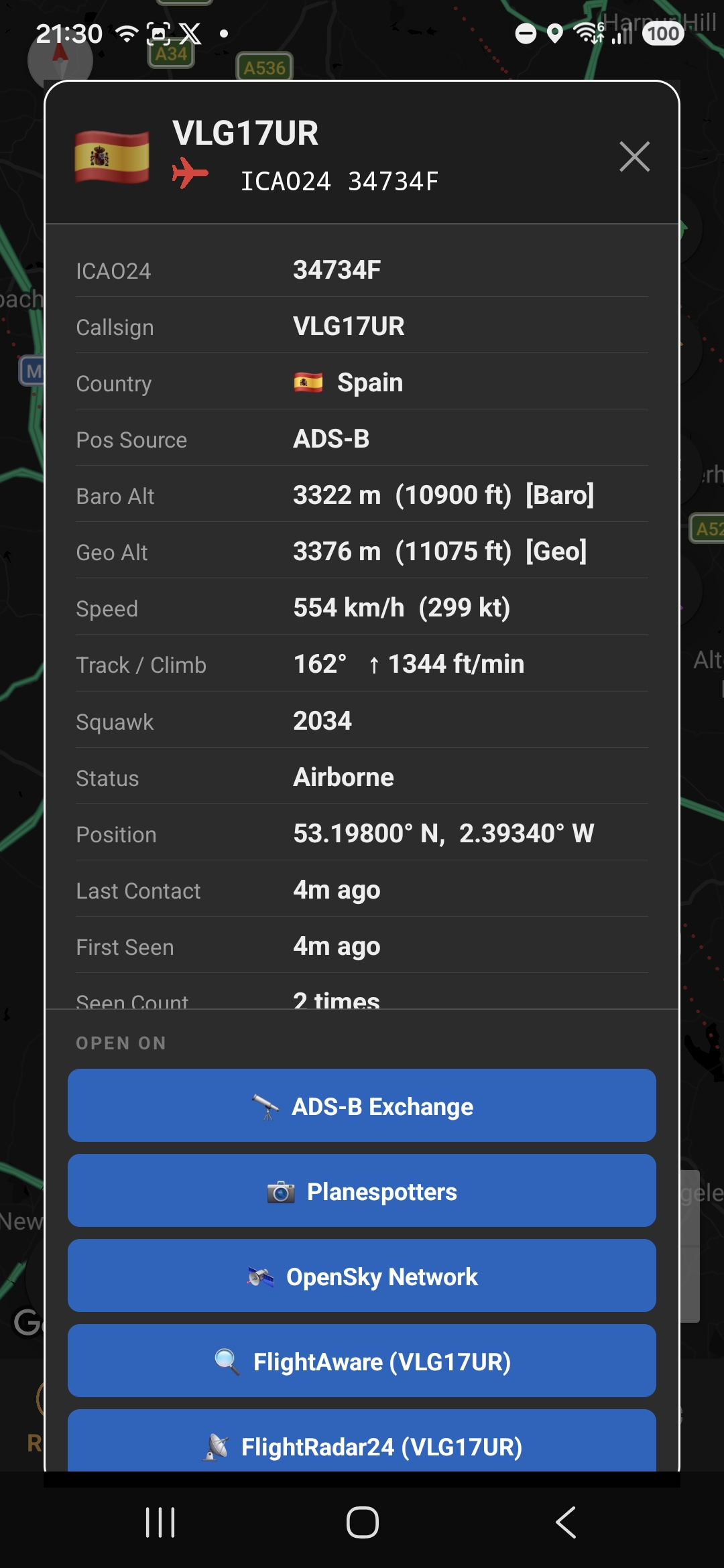Screen dimensions: 724x1568
Task: Select Position coordinates 53.19800° N
Action: [x=369, y=834]
